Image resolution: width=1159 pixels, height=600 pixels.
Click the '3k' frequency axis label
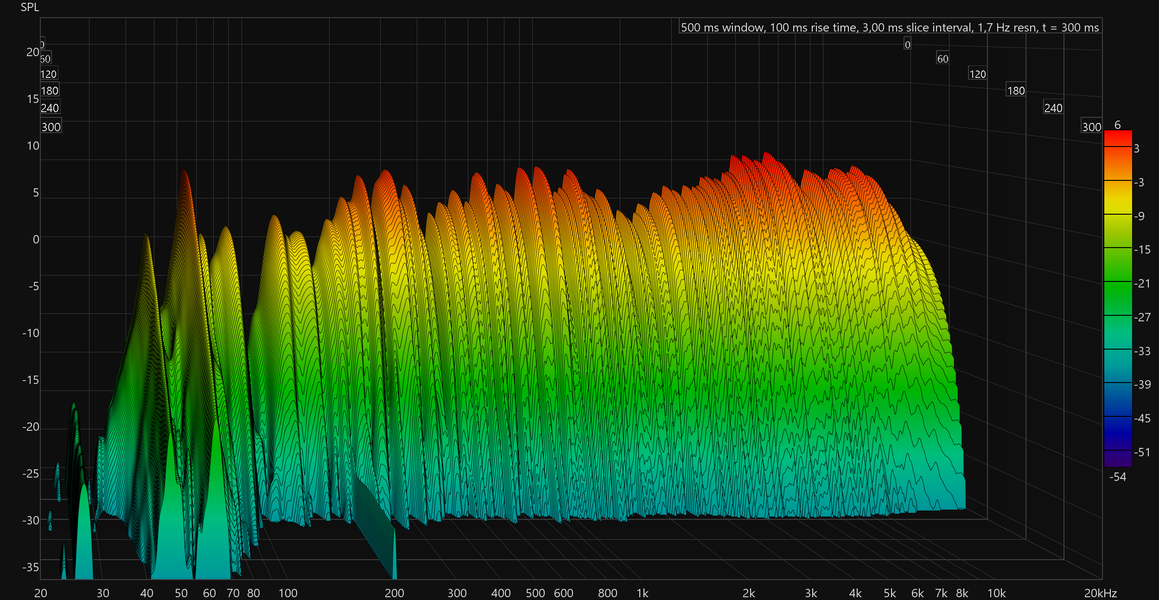coord(811,593)
